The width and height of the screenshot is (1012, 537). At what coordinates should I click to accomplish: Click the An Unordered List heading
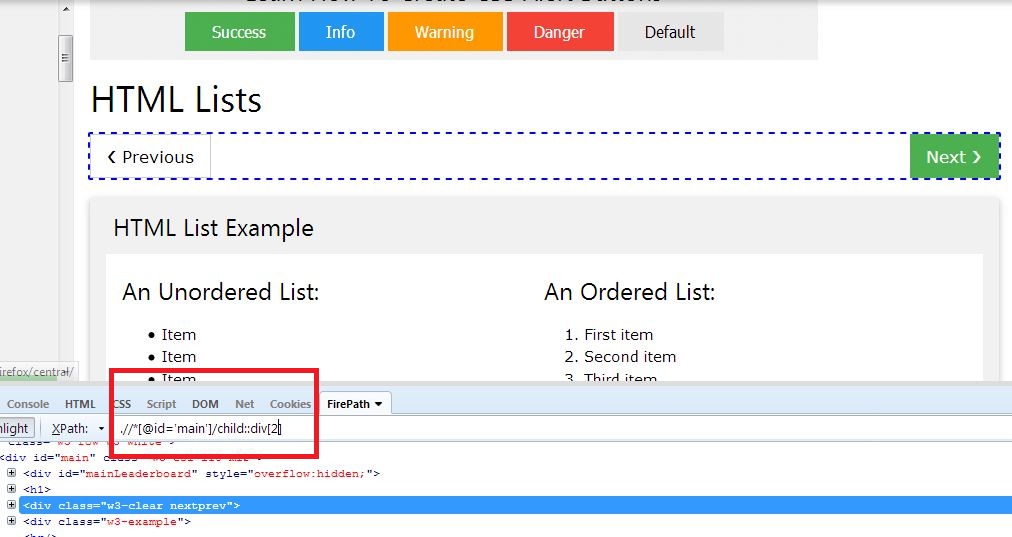click(221, 292)
